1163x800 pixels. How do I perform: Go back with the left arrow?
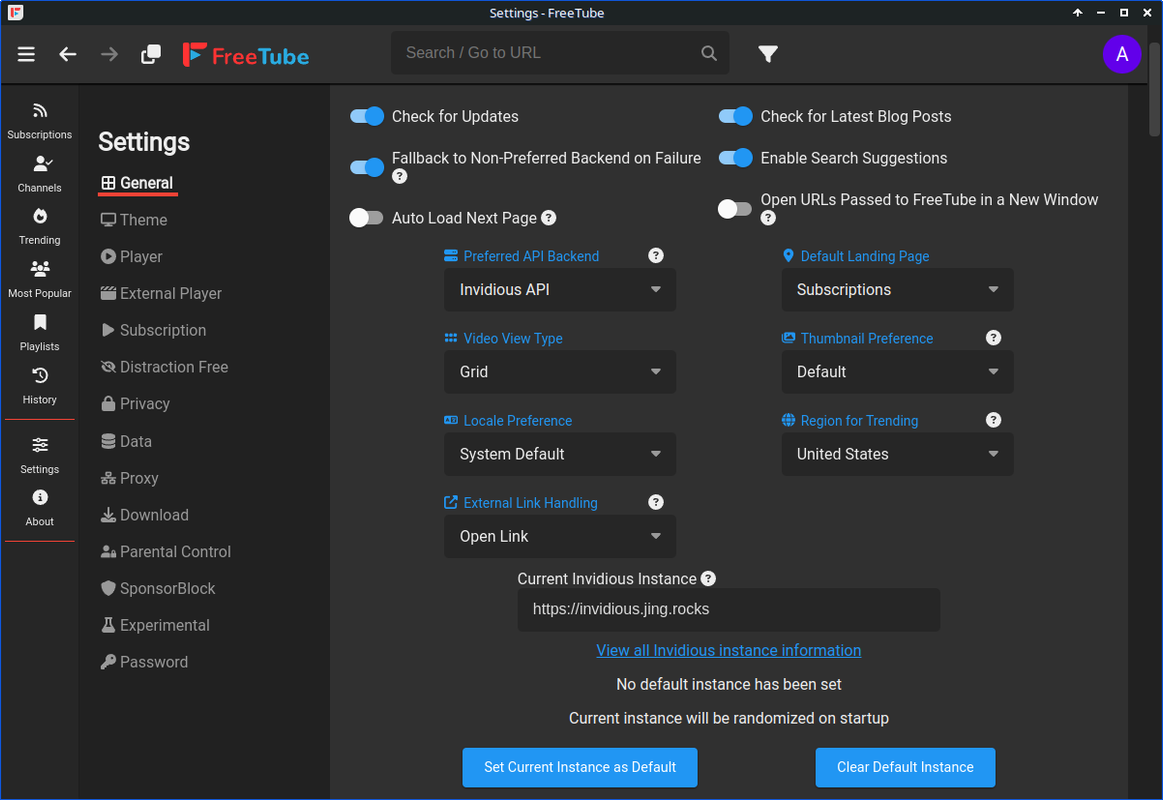pyautogui.click(x=67, y=54)
